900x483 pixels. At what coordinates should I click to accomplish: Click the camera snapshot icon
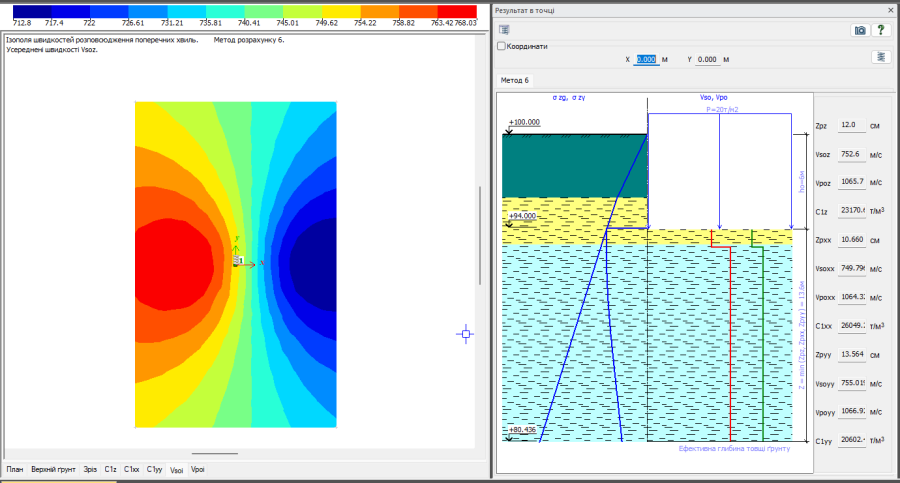pyautogui.click(x=859, y=30)
